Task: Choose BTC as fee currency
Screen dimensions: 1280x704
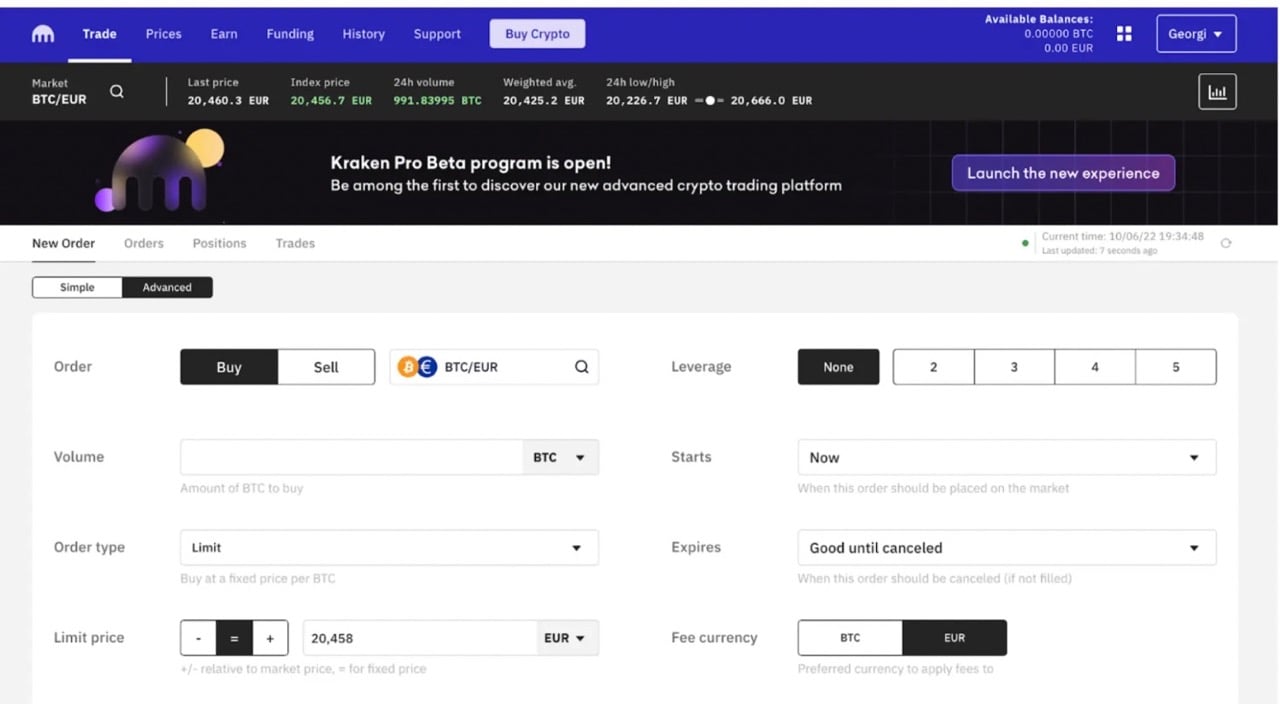Action: point(850,638)
